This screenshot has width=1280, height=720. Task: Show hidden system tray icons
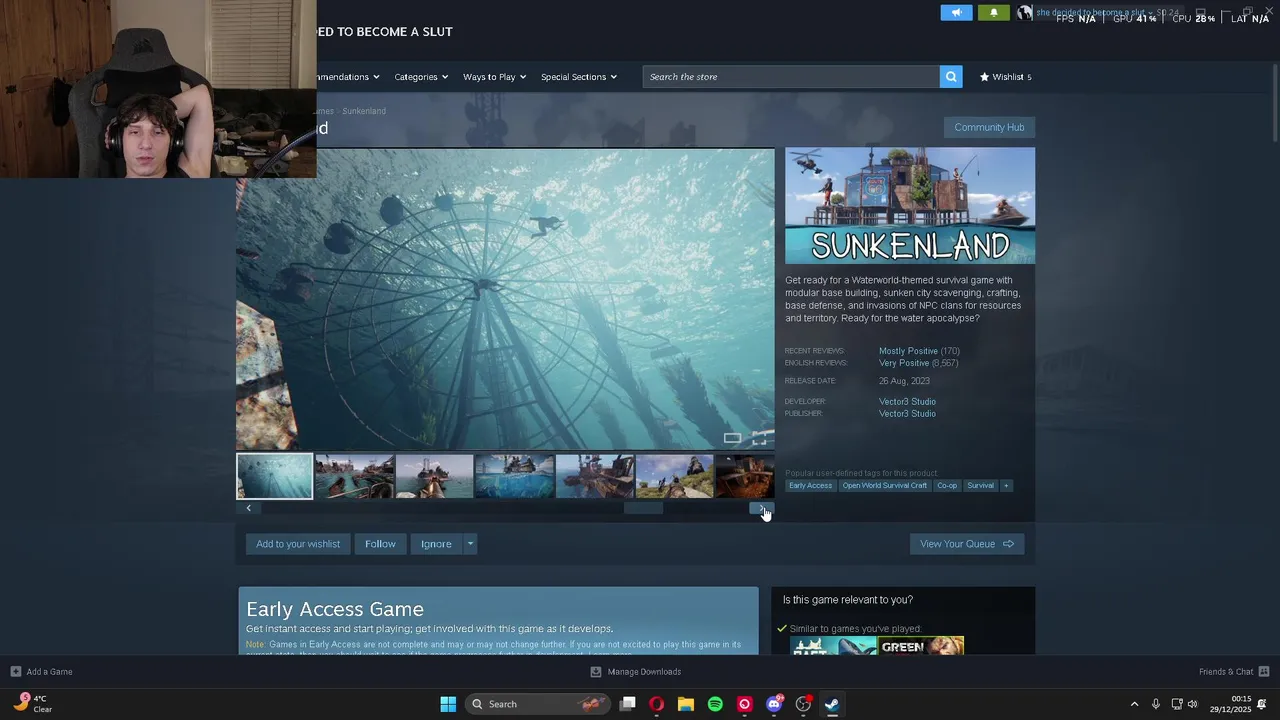(x=1134, y=704)
